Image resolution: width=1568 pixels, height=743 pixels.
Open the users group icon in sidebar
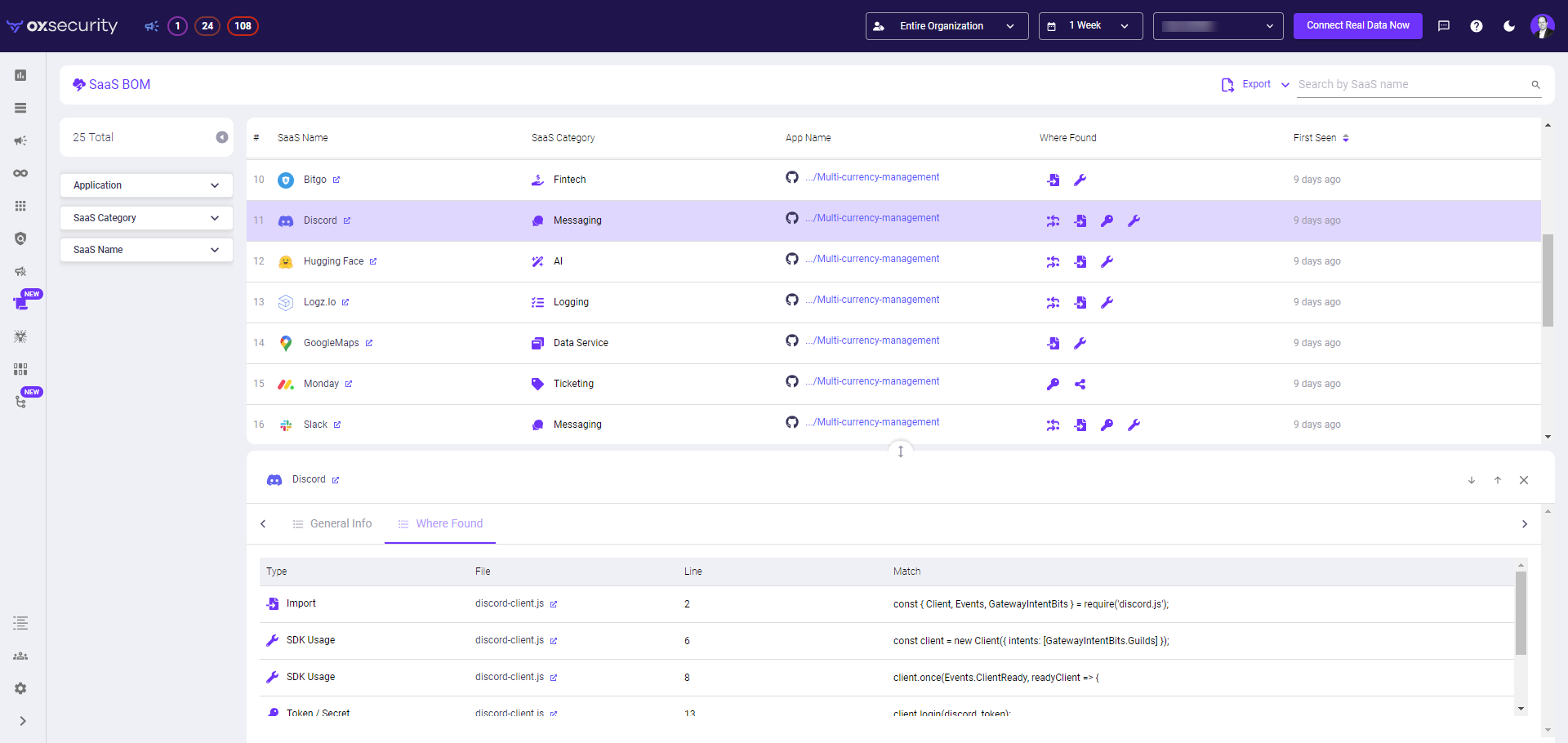point(20,656)
